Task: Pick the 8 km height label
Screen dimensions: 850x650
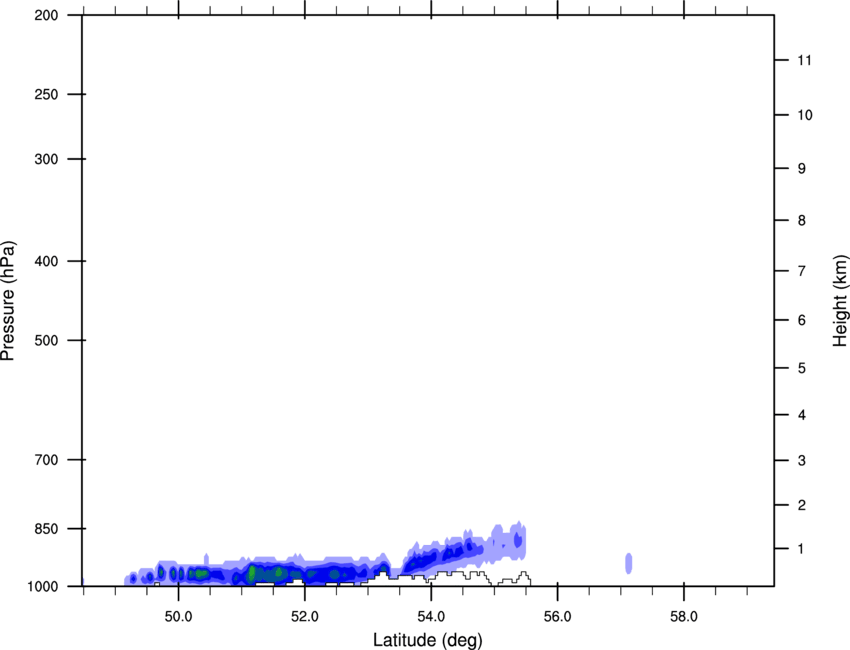Action: tap(801, 220)
